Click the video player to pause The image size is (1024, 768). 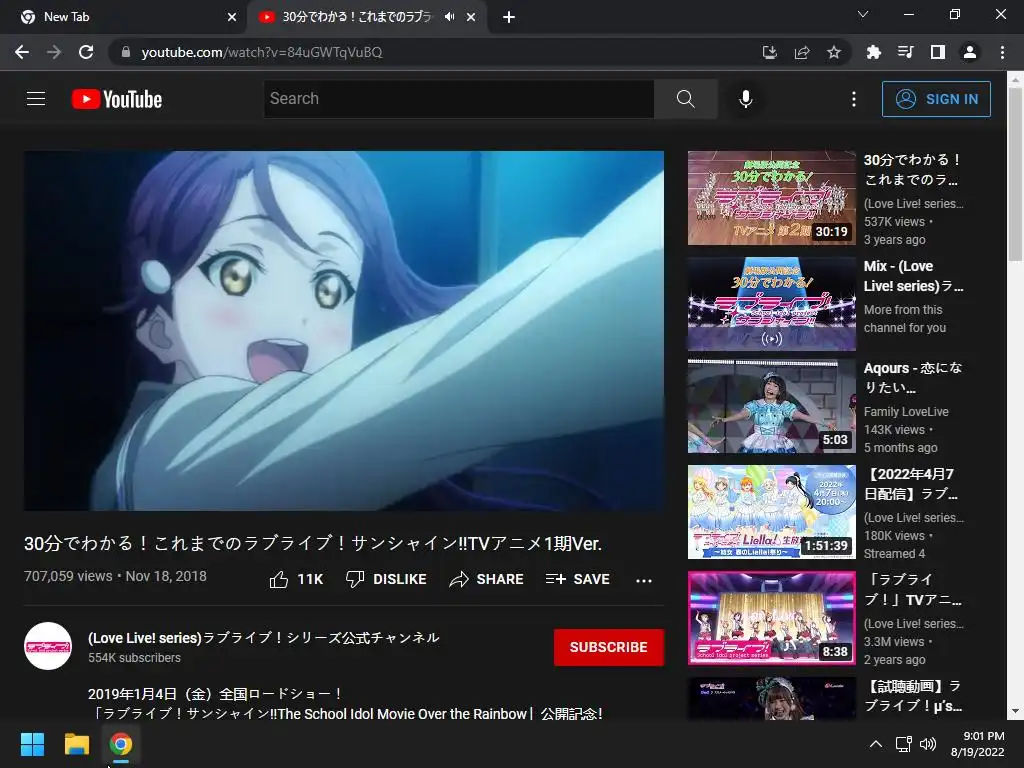(x=344, y=330)
